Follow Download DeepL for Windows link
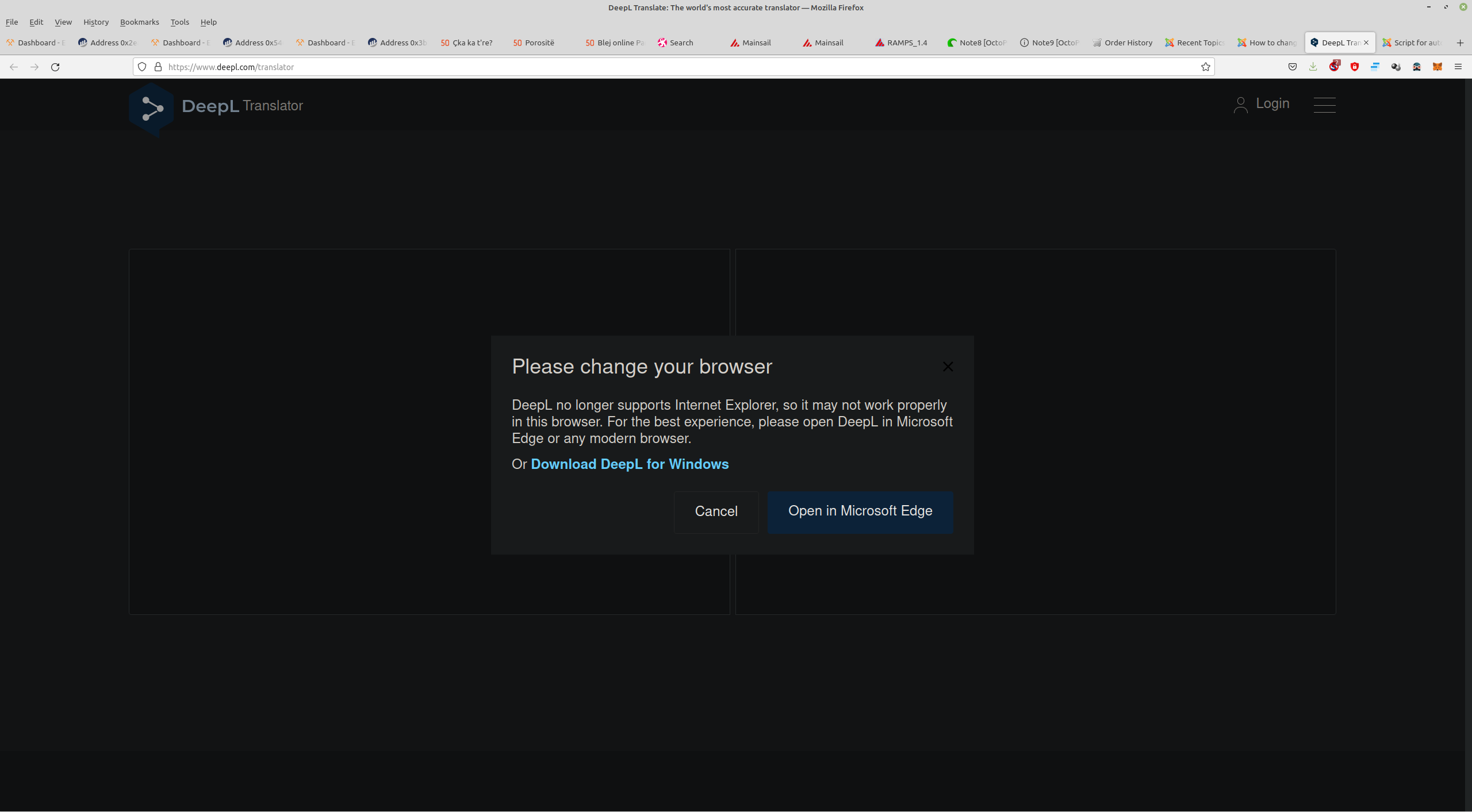 tap(630, 464)
